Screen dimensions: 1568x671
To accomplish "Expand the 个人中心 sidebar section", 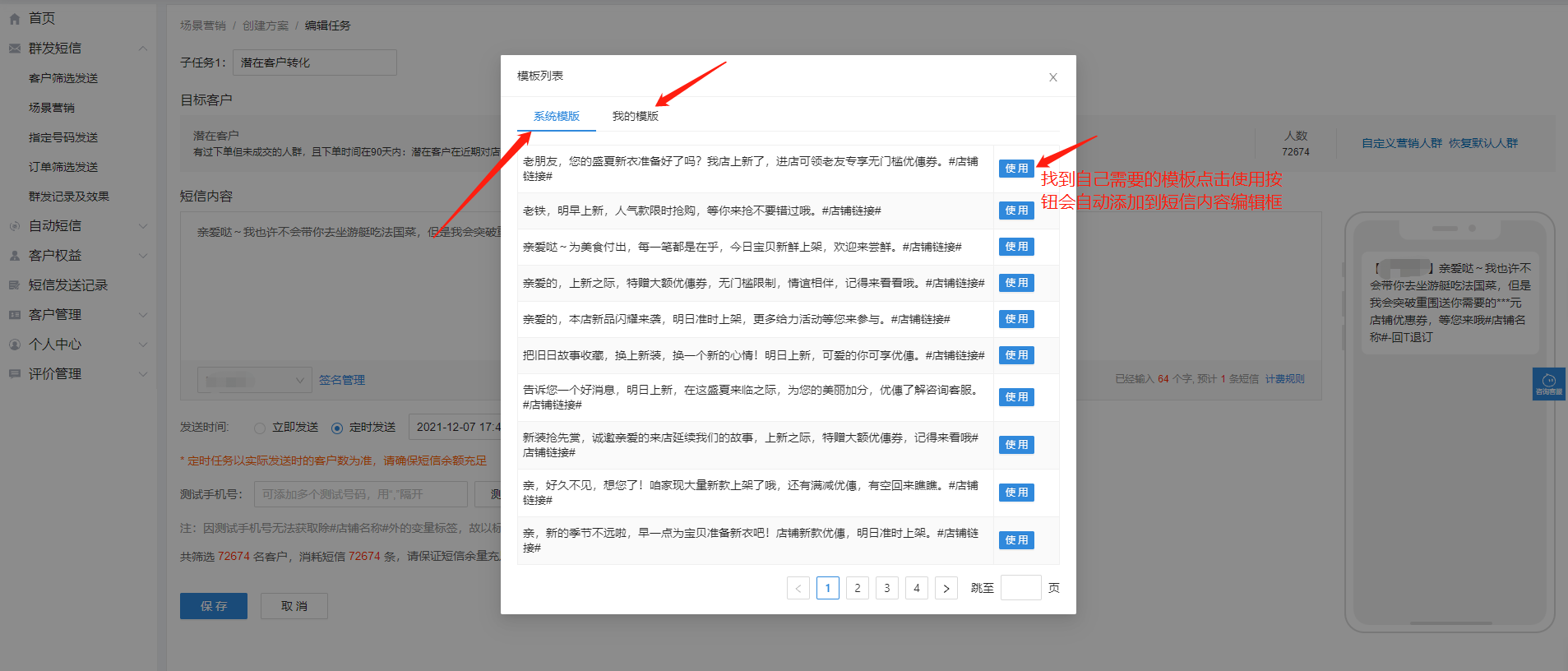I will click(x=143, y=345).
